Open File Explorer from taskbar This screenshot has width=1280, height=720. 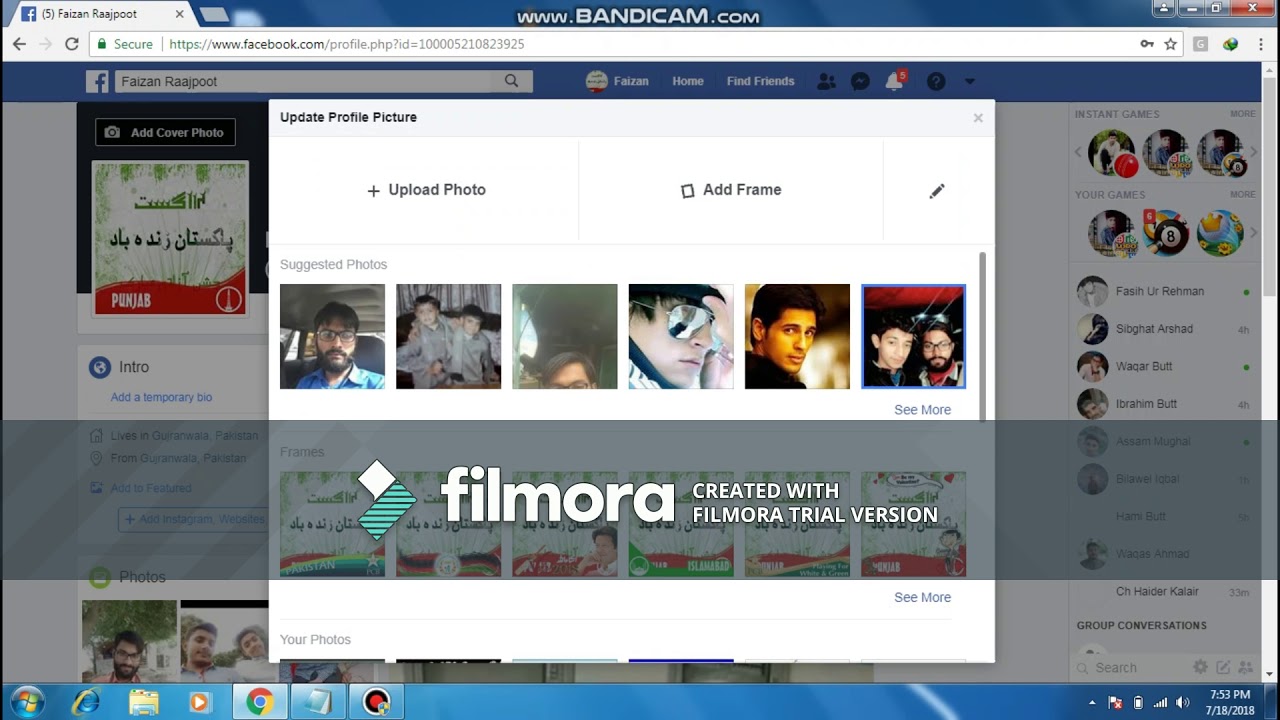pos(144,703)
